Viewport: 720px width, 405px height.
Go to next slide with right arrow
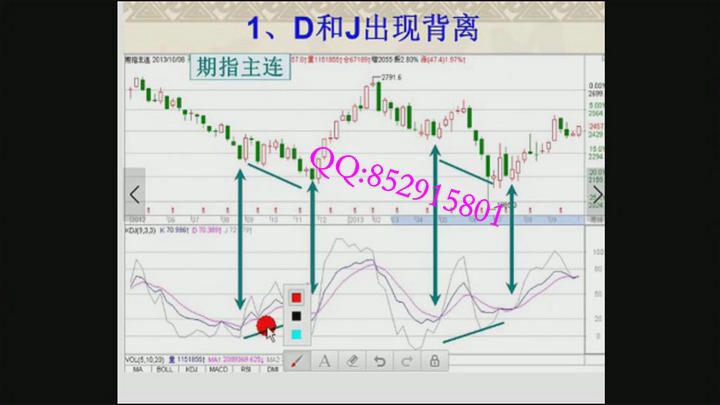pos(597,194)
